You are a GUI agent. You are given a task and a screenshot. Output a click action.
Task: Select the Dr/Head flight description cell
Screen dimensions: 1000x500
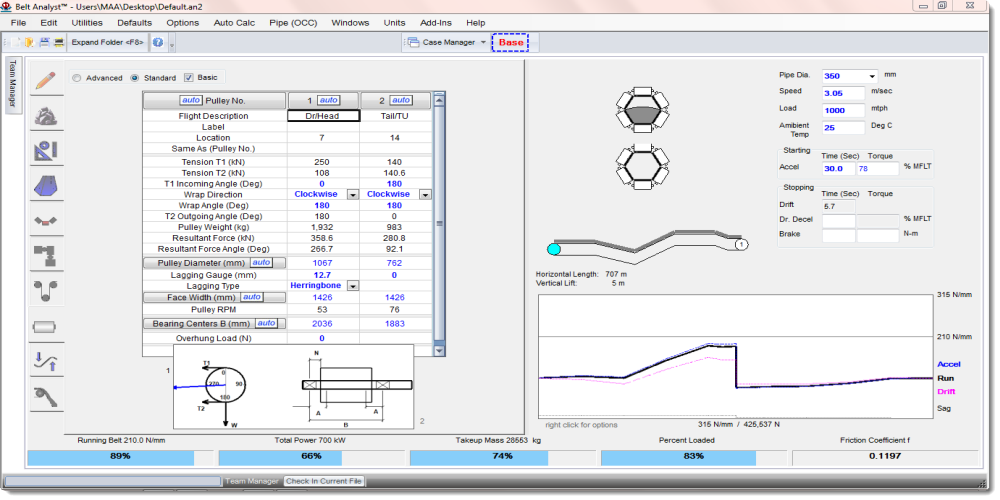coord(323,116)
